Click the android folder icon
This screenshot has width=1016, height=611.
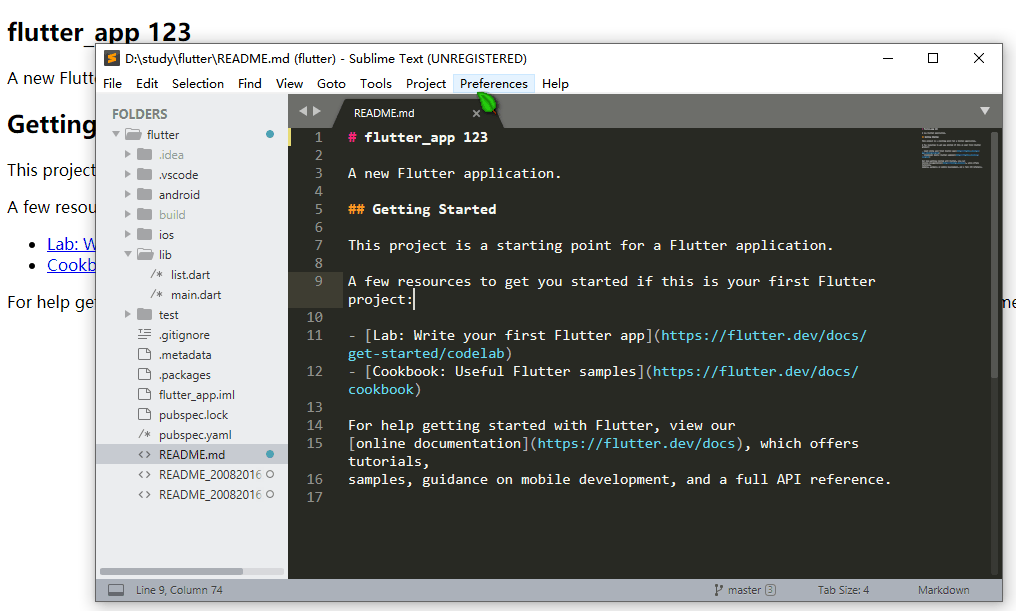point(145,195)
